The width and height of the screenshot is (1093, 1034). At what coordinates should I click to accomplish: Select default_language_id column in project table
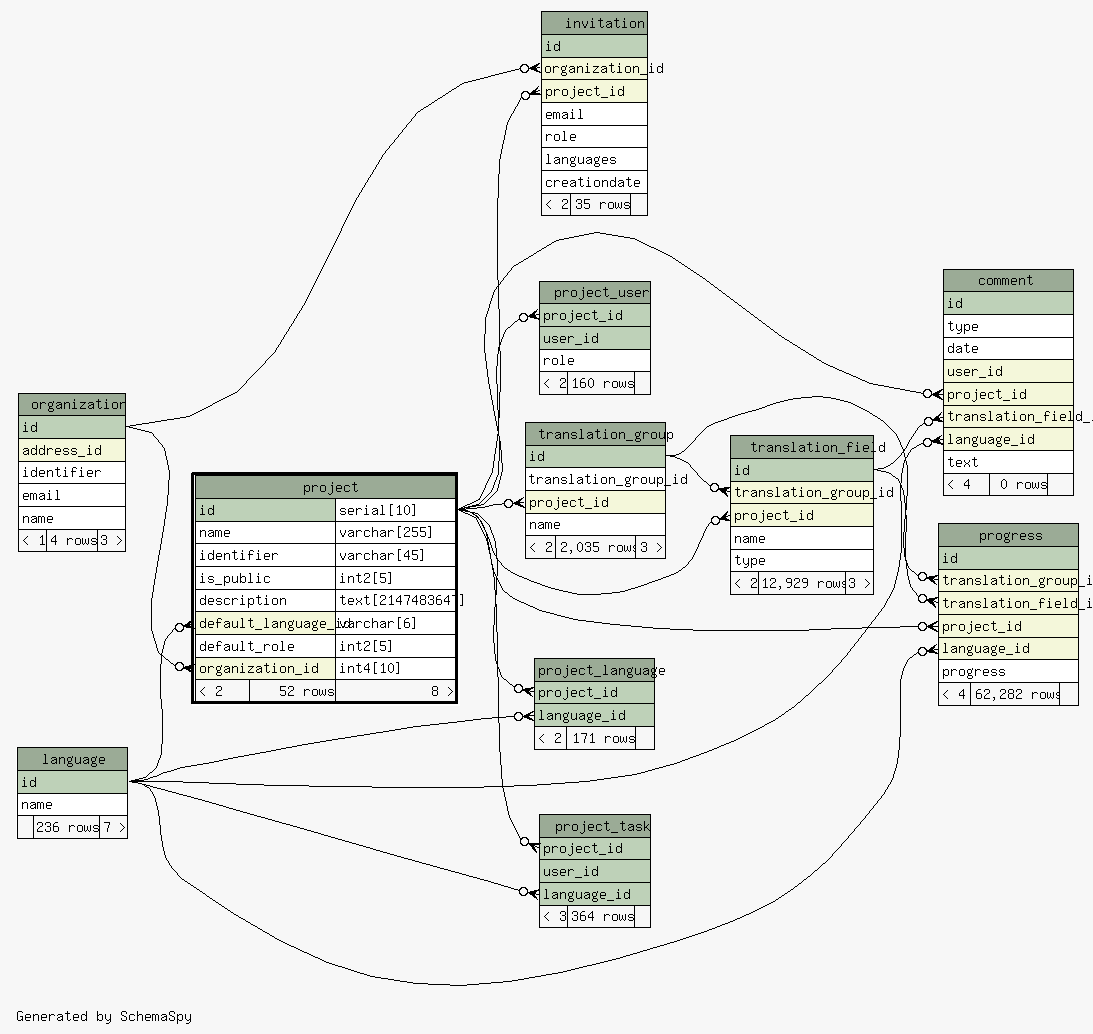[265, 623]
